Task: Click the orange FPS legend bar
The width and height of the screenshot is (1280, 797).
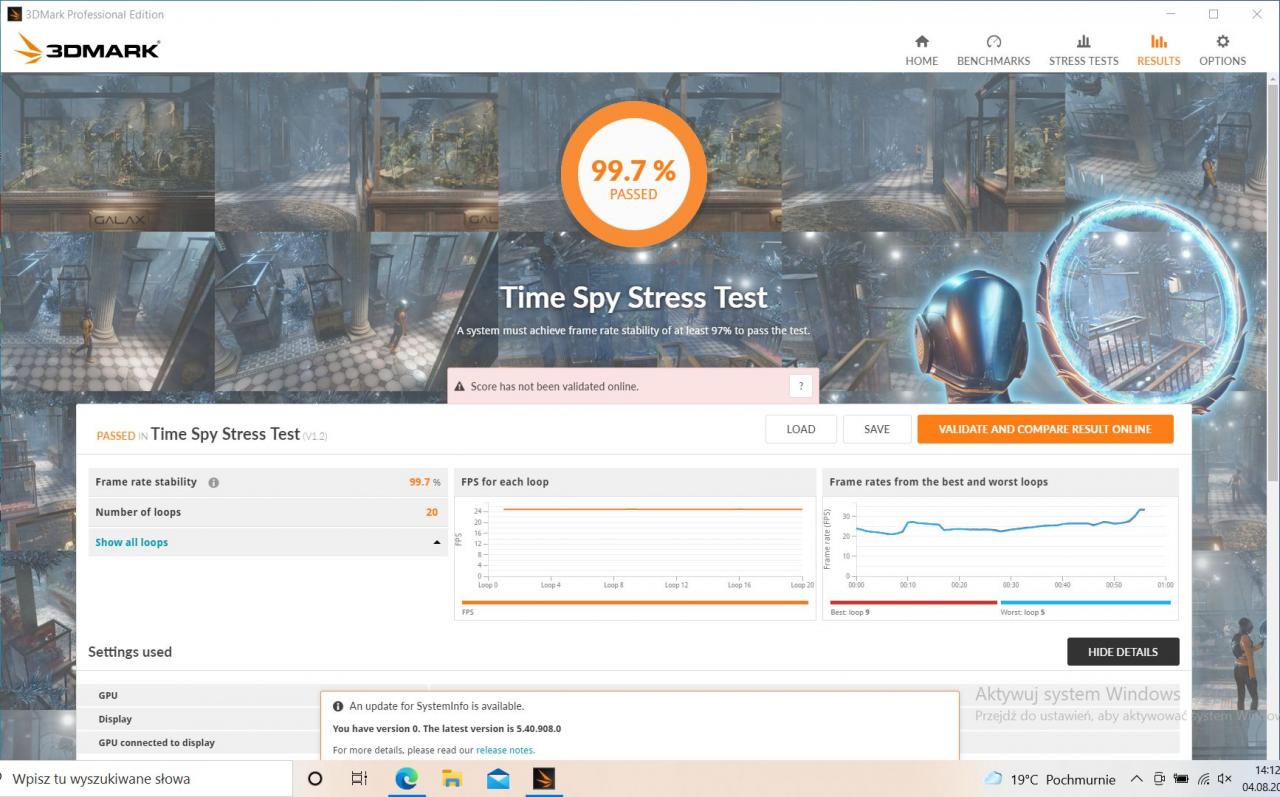Action: pyautogui.click(x=635, y=602)
